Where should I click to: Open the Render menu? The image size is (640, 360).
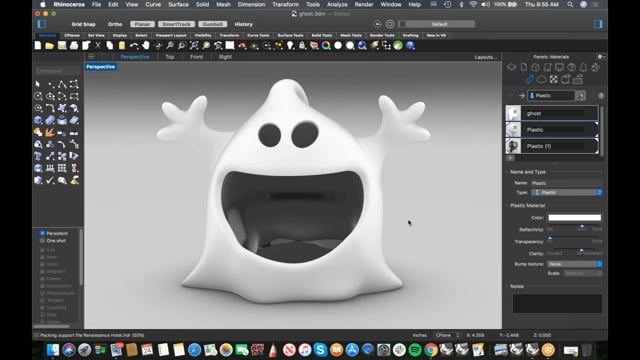point(364,4)
